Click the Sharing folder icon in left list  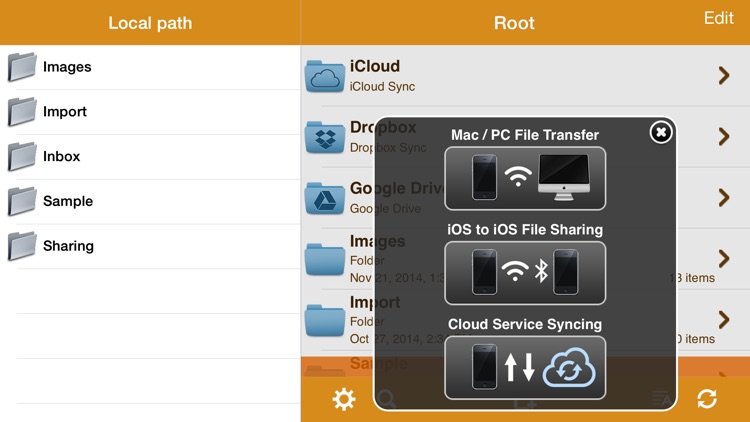coord(22,246)
